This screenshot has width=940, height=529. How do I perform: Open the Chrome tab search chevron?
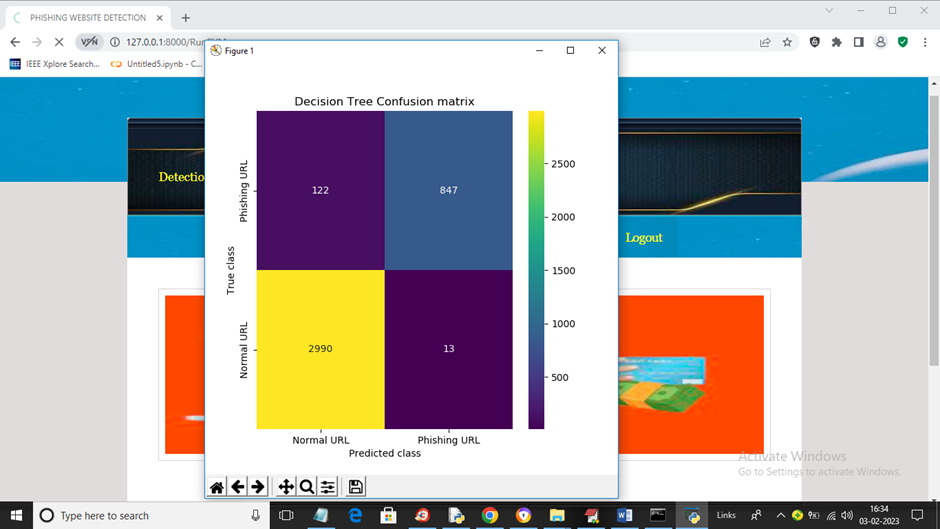[x=829, y=10]
